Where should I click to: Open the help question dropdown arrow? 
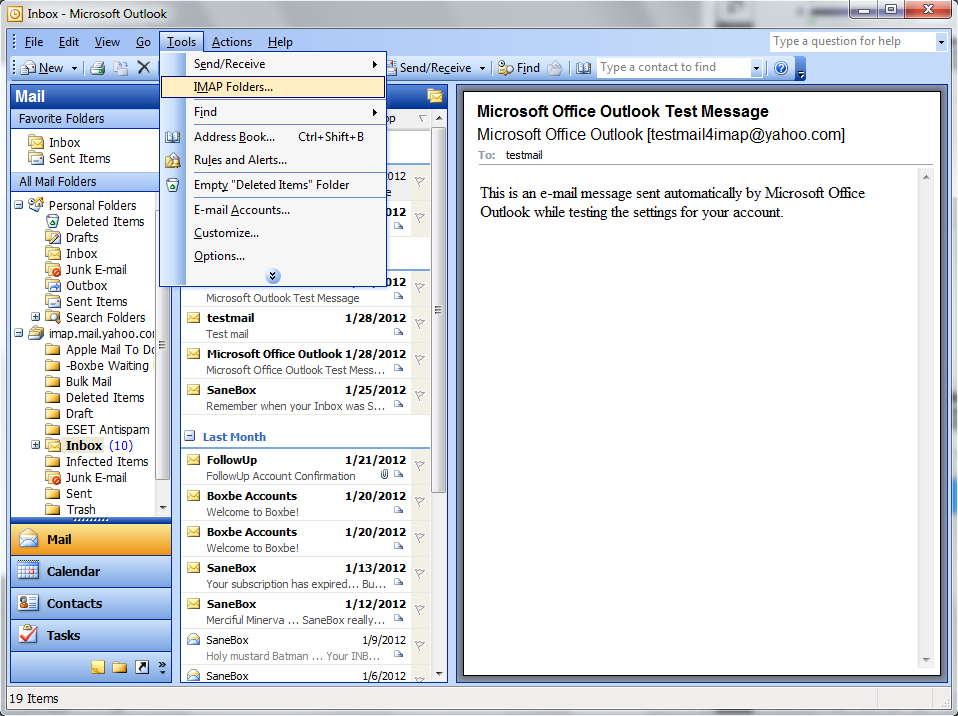click(941, 42)
